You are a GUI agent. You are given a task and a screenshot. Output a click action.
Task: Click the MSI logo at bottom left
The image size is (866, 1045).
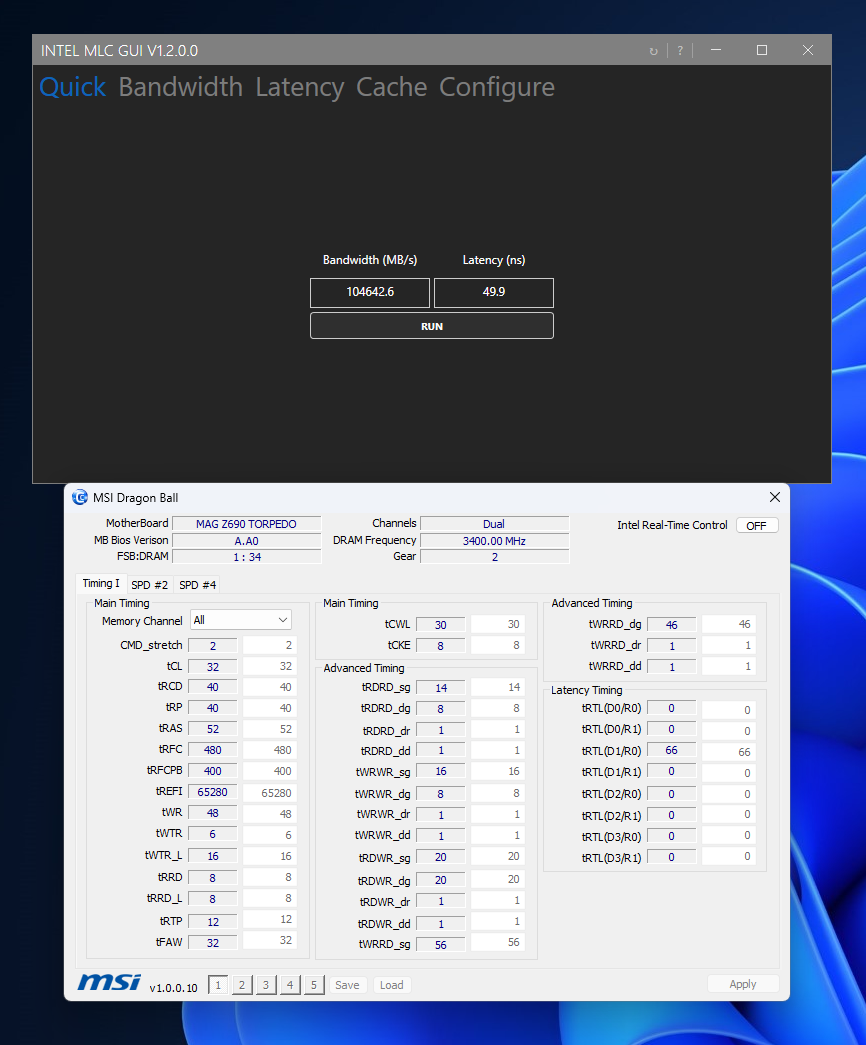click(x=109, y=982)
